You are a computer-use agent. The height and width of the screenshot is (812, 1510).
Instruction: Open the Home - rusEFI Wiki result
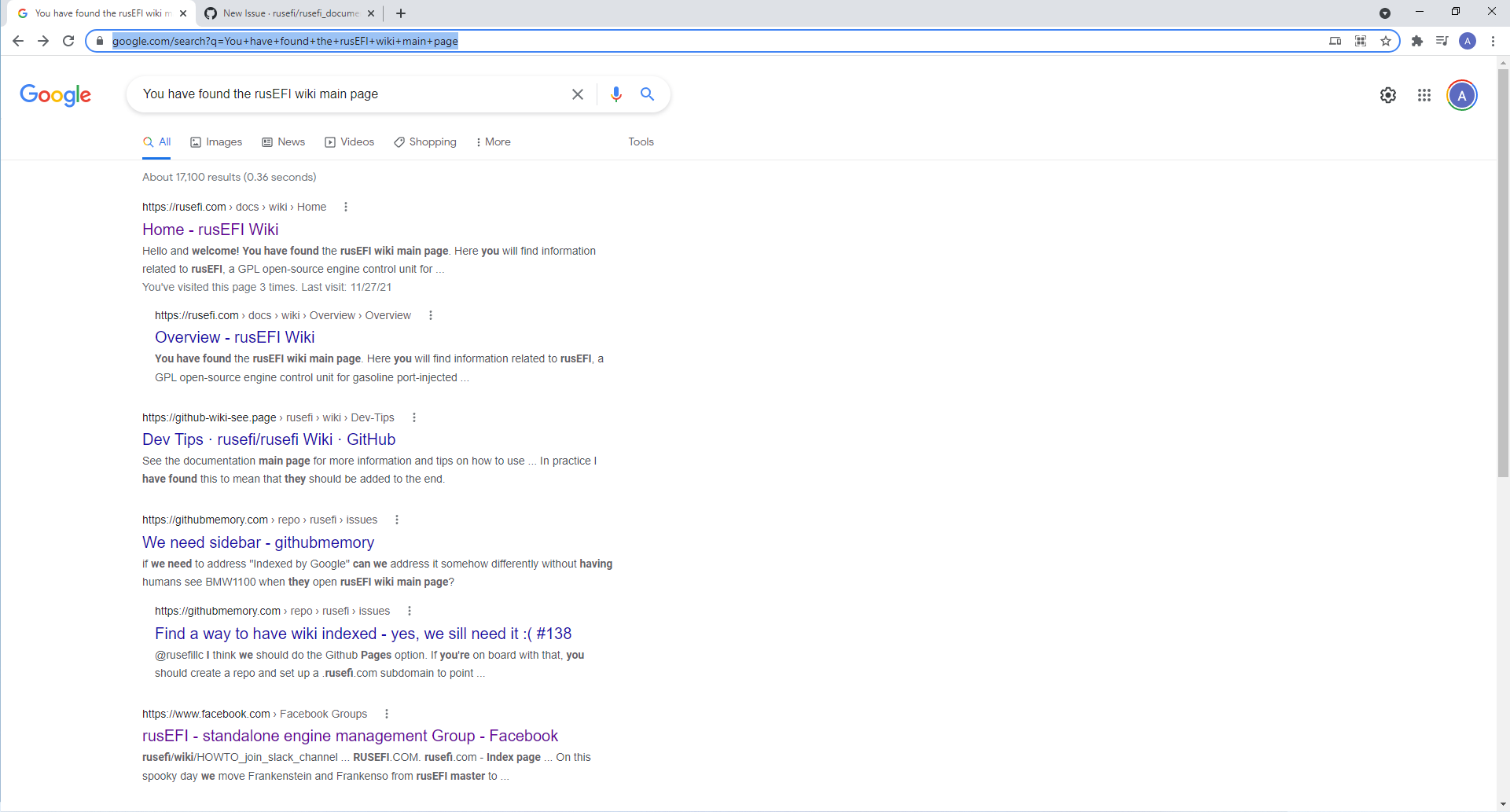click(210, 230)
